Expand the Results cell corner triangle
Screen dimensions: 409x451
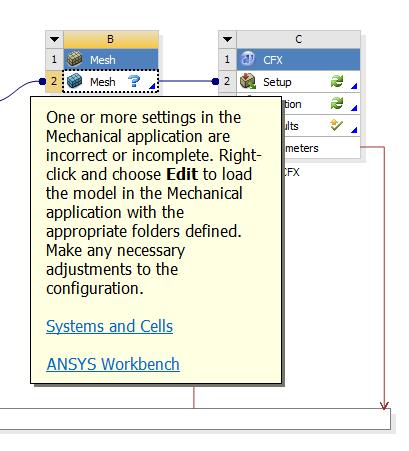(354, 130)
